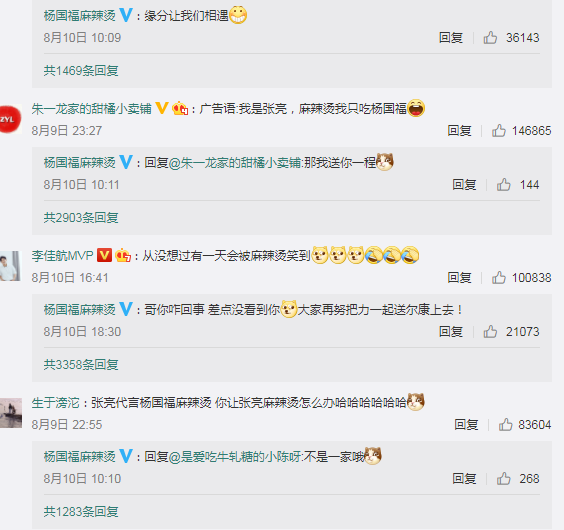Open 李佳航MVP's avatar photo
Image resolution: width=564 pixels, height=530 pixels.
(x=10, y=266)
